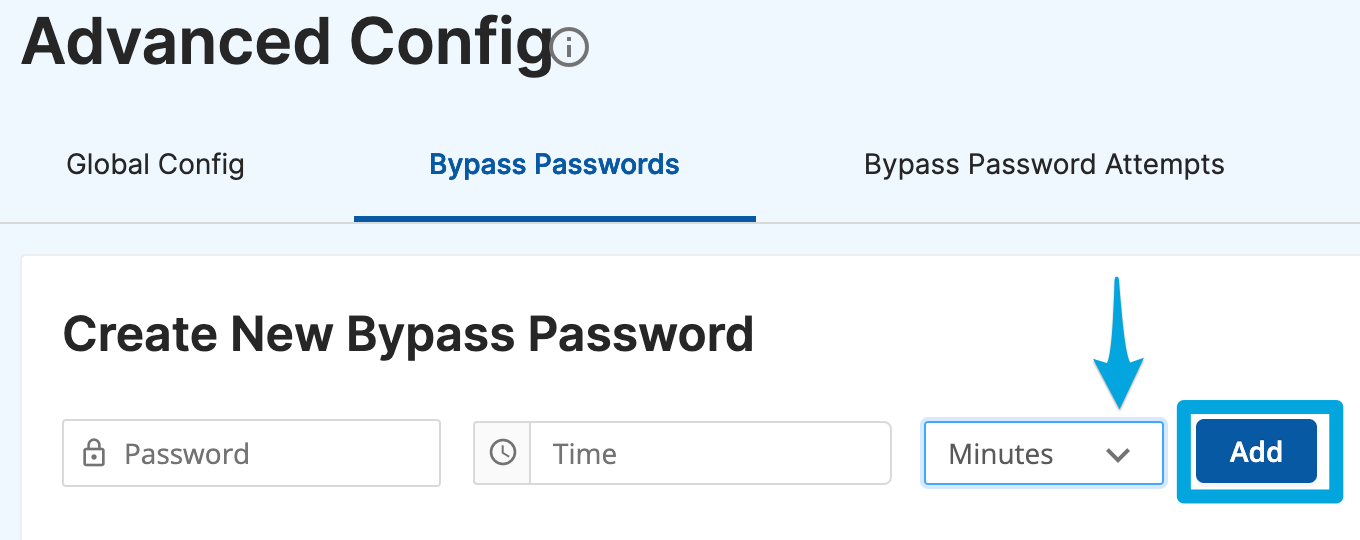The width and height of the screenshot is (1360, 540).
Task: Click the Advanced Config page title
Action: click(286, 43)
